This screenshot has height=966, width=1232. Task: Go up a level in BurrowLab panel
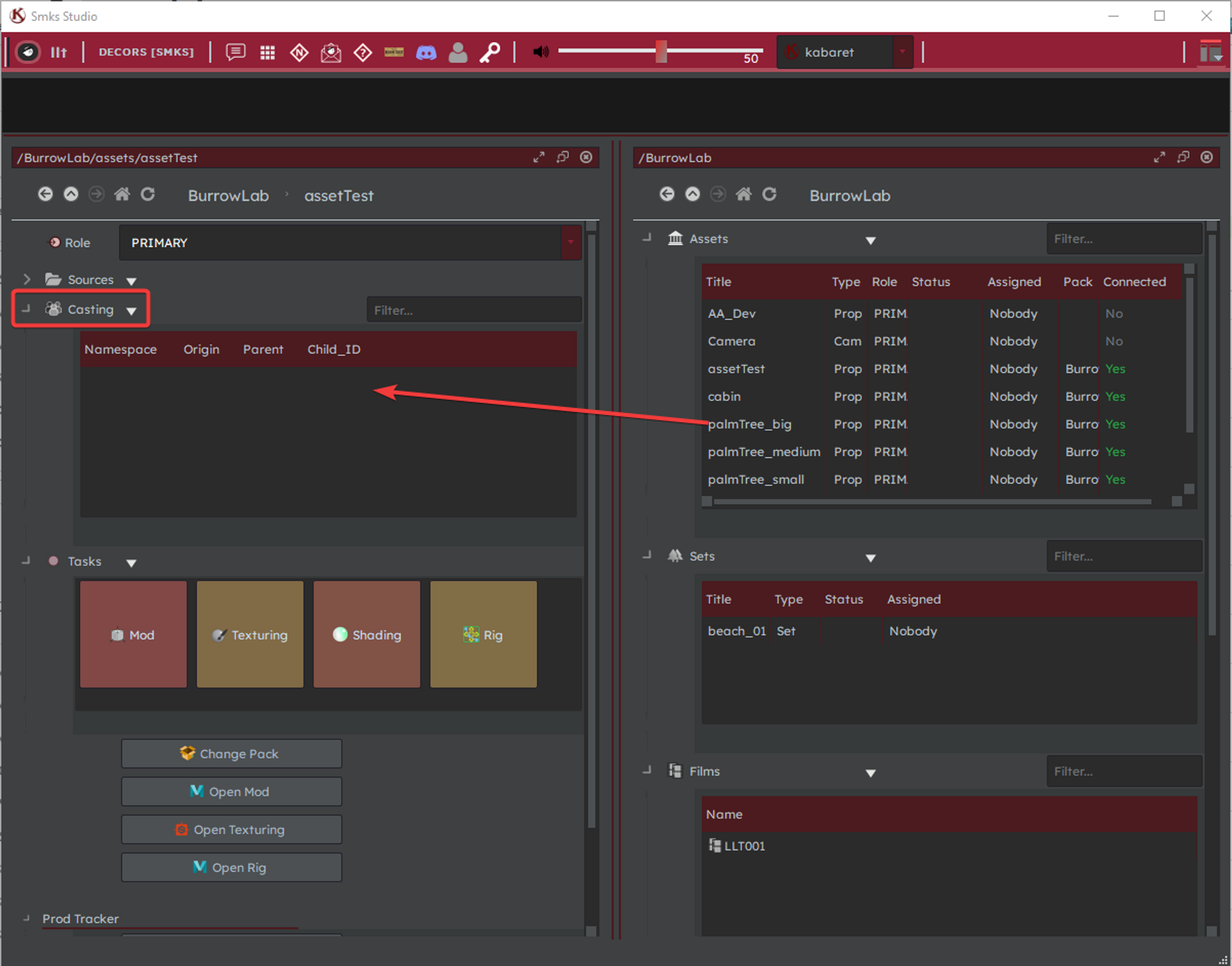pos(693,195)
